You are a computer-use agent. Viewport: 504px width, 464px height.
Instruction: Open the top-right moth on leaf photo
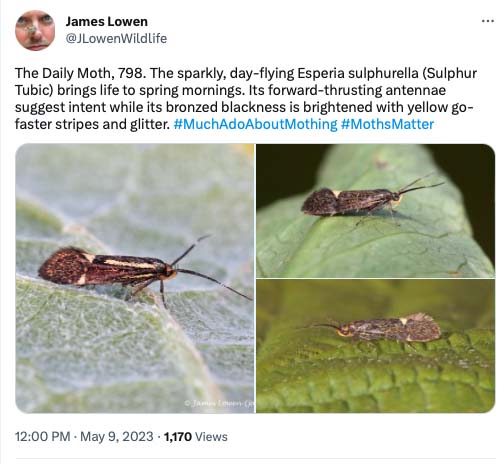pos(375,210)
